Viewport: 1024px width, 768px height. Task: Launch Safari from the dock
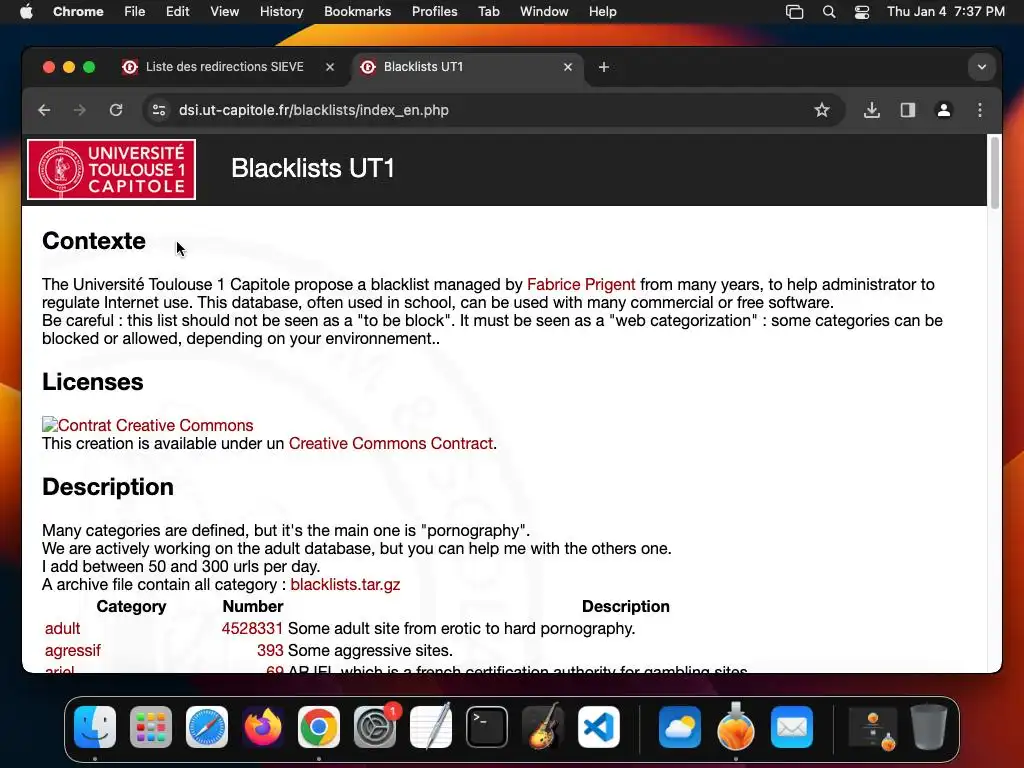tap(207, 727)
